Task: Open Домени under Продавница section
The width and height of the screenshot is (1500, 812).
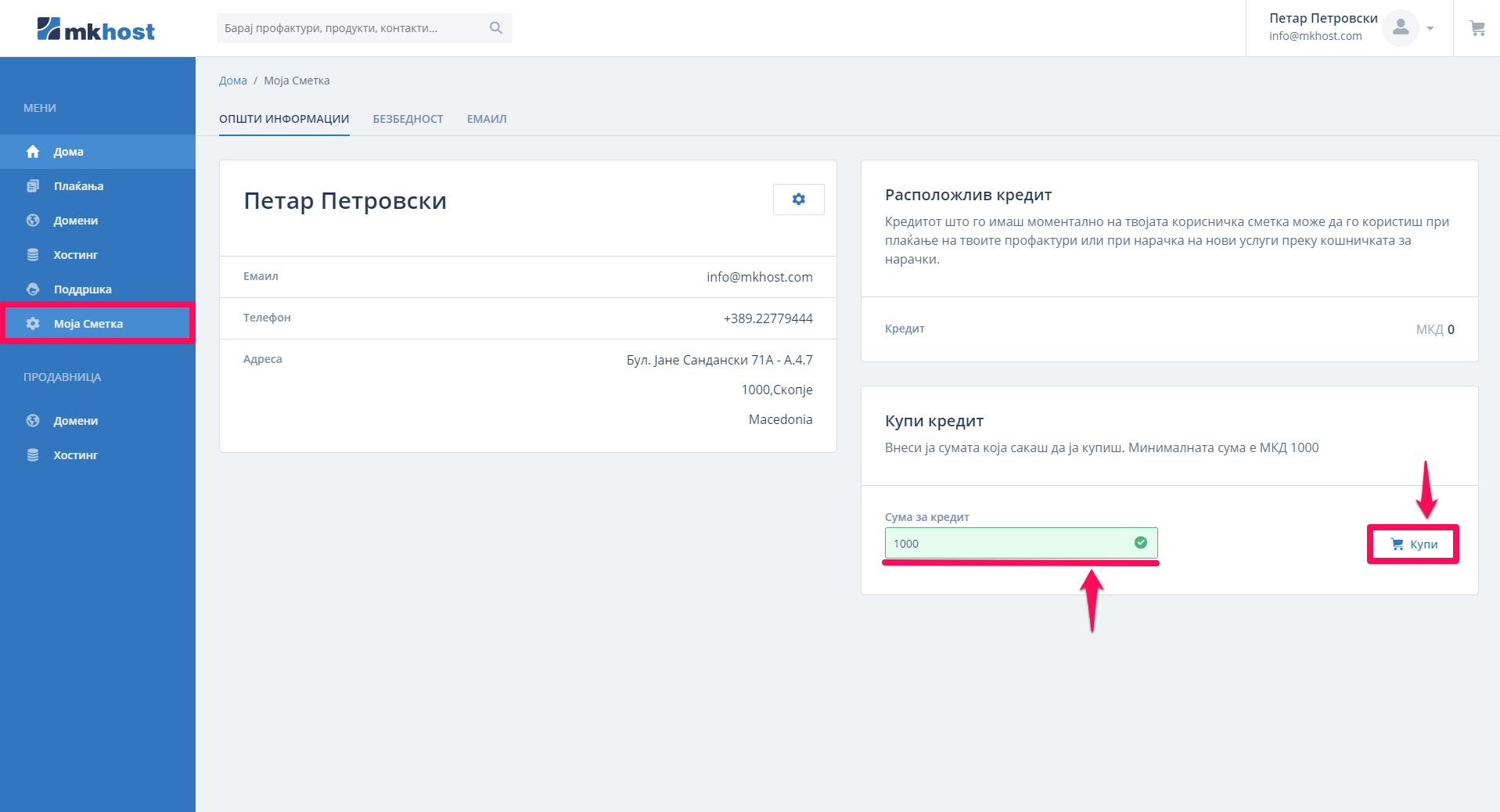Action: pos(75,421)
